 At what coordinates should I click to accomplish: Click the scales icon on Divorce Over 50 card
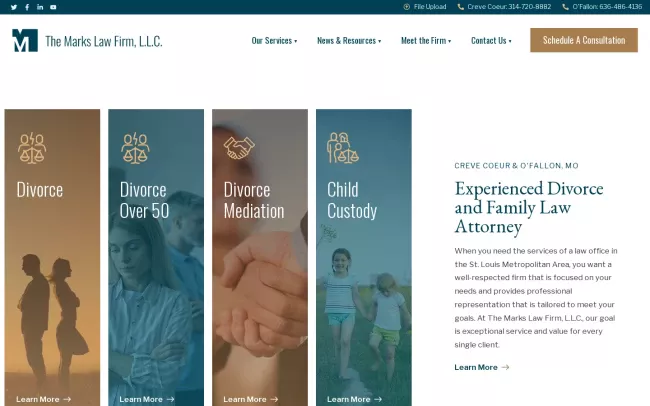click(x=135, y=148)
